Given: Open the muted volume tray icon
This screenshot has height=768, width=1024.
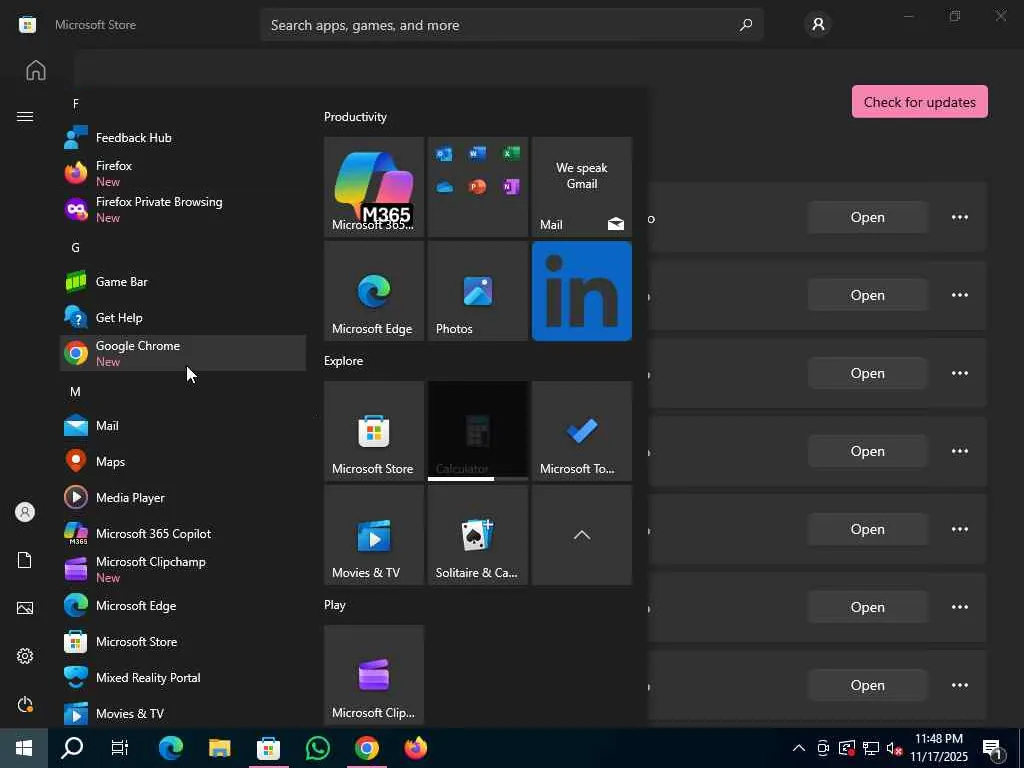Looking at the screenshot, I should [x=895, y=748].
